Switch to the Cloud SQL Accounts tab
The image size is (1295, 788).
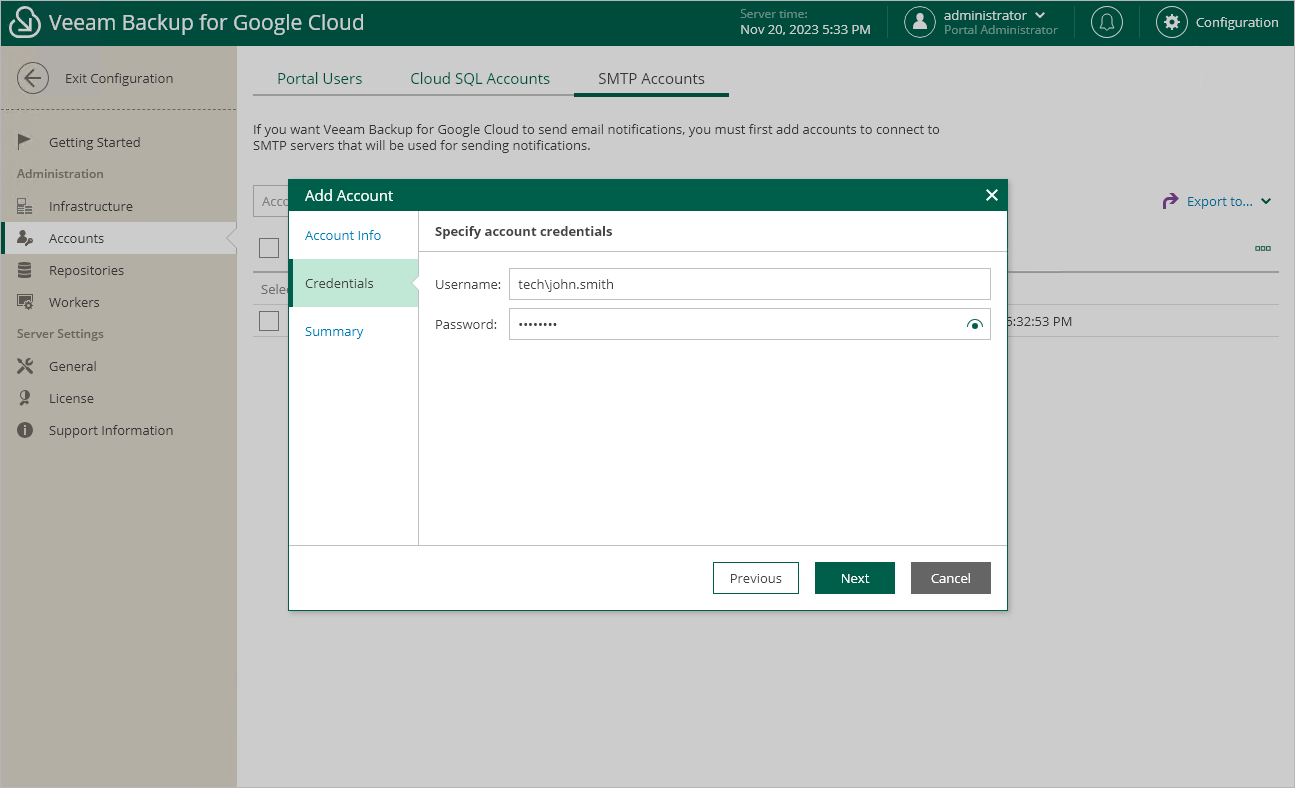point(480,78)
